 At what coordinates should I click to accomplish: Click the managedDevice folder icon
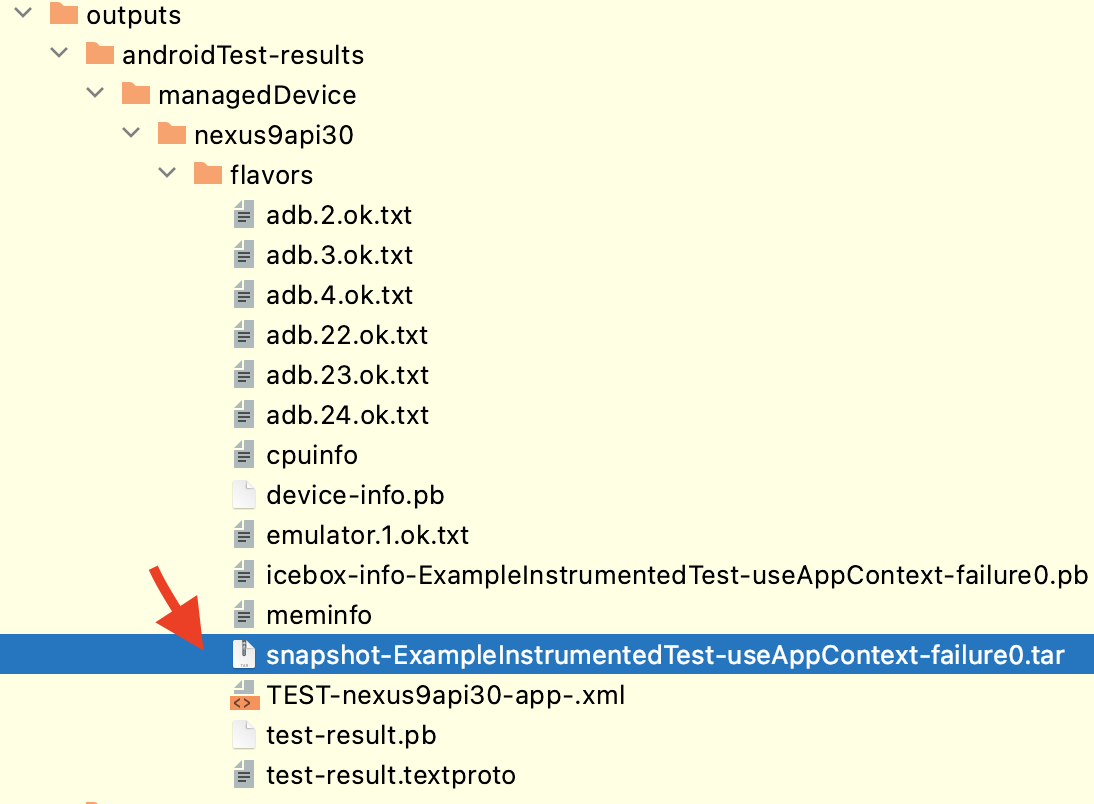(136, 93)
